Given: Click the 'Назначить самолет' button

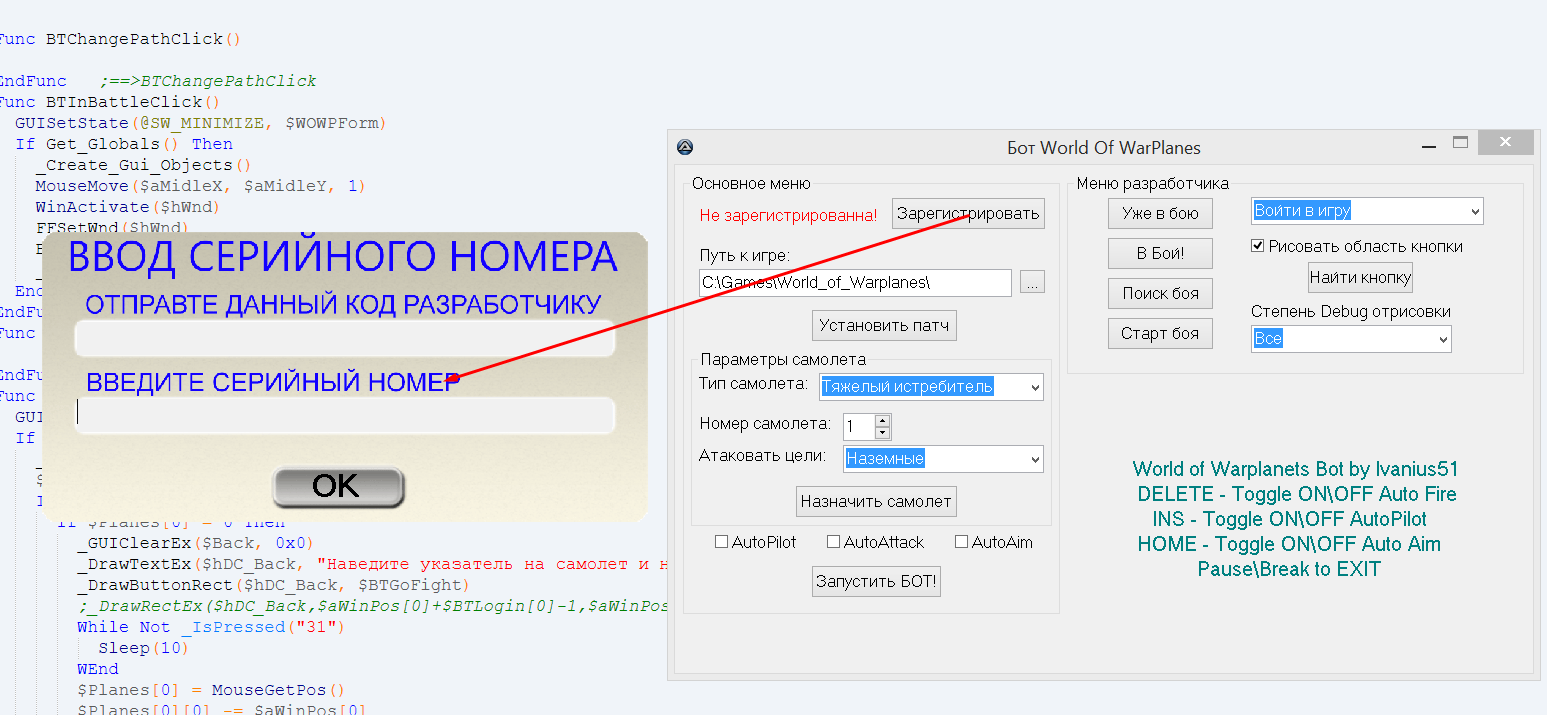Looking at the screenshot, I should (876, 501).
